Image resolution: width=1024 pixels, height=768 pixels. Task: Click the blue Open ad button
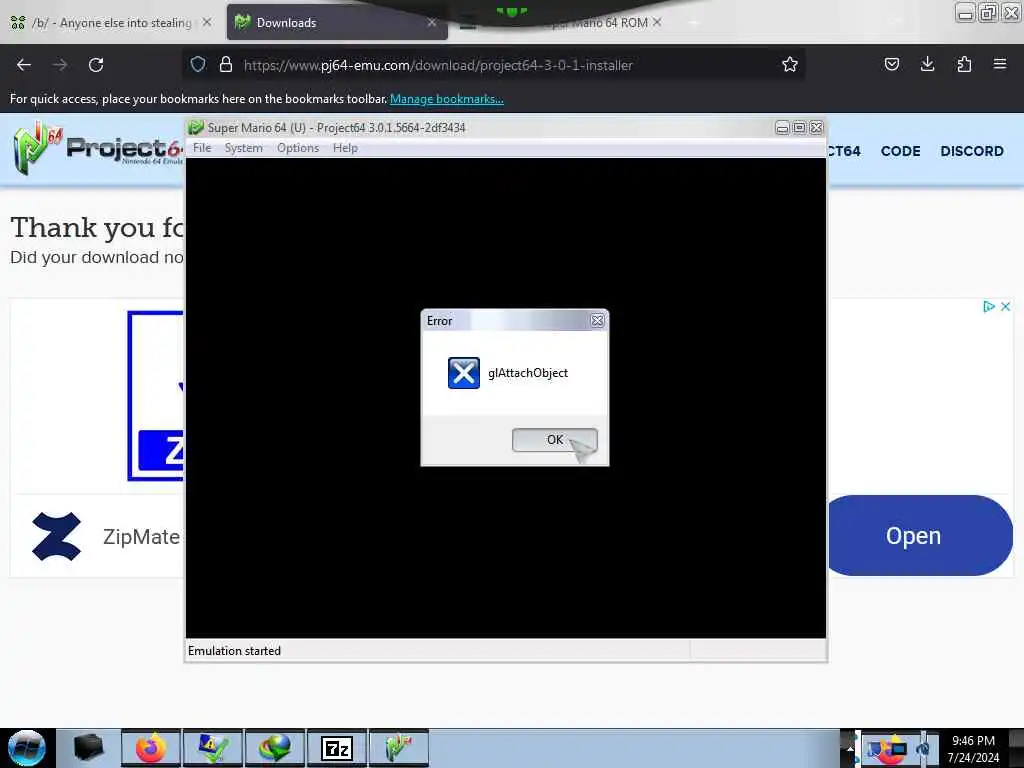[920, 536]
